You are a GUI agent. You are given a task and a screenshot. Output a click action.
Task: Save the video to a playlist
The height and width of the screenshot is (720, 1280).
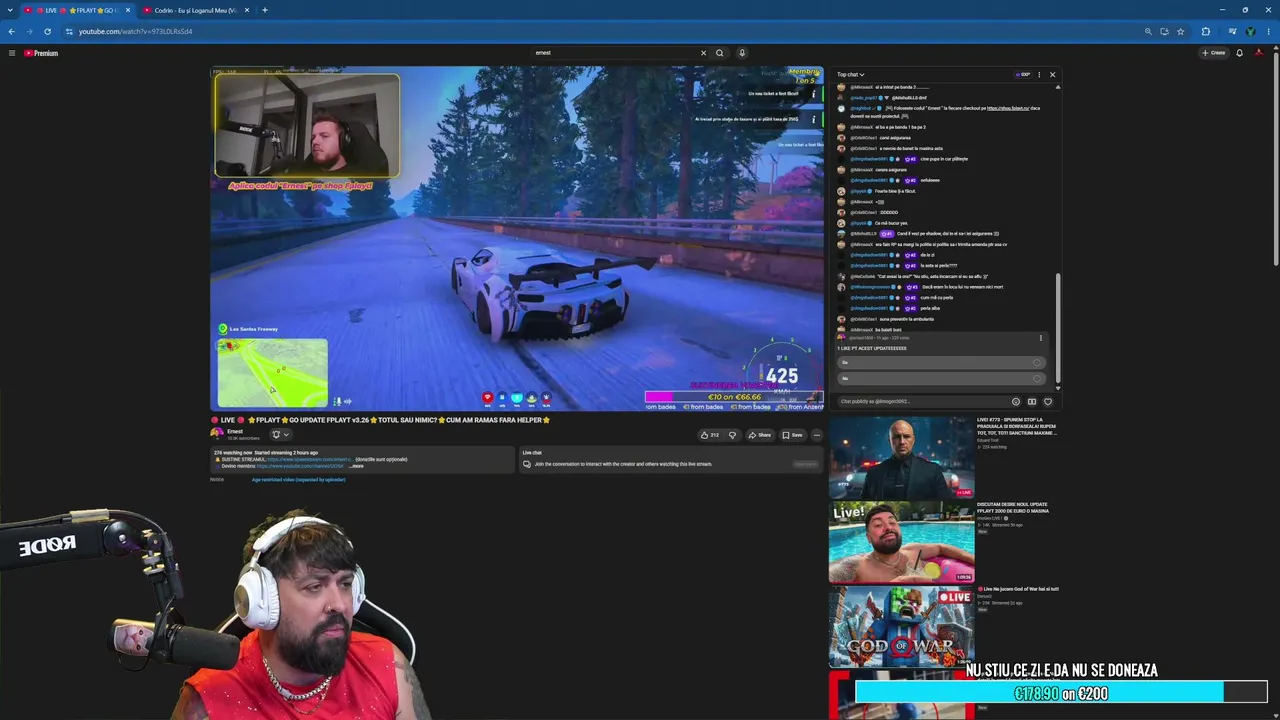click(792, 435)
